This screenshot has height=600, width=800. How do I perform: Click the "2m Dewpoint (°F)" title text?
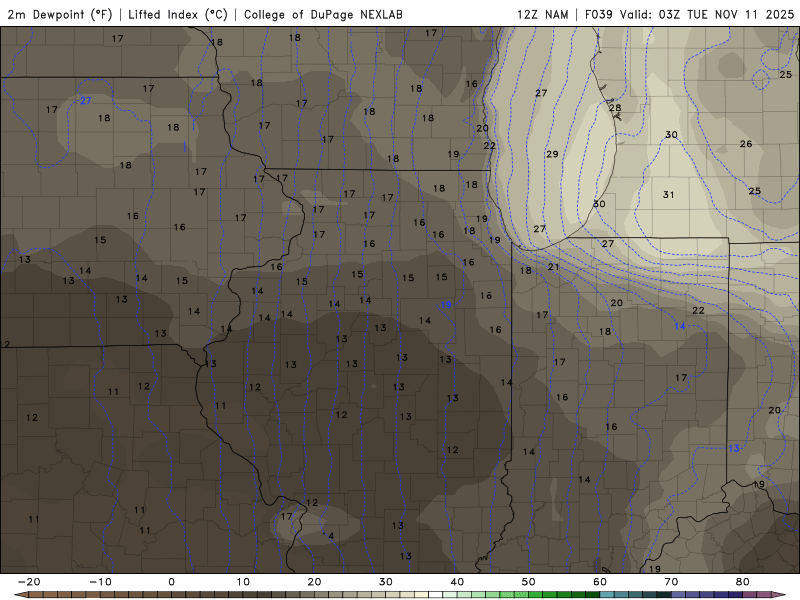tap(60, 14)
